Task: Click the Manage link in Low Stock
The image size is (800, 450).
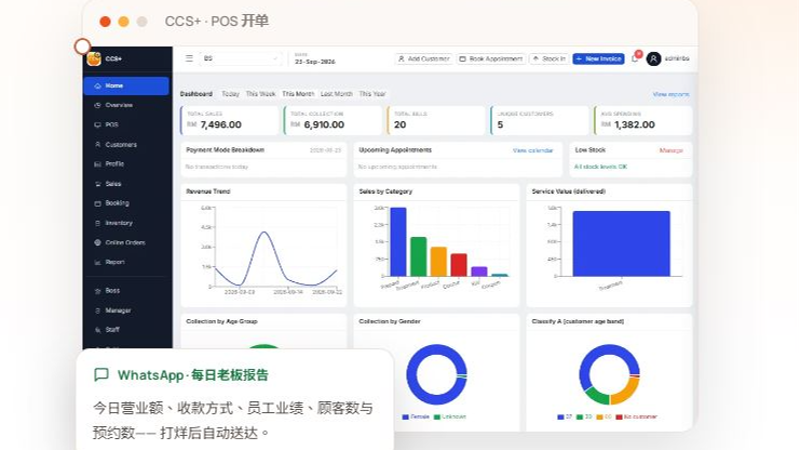Action: click(671, 151)
